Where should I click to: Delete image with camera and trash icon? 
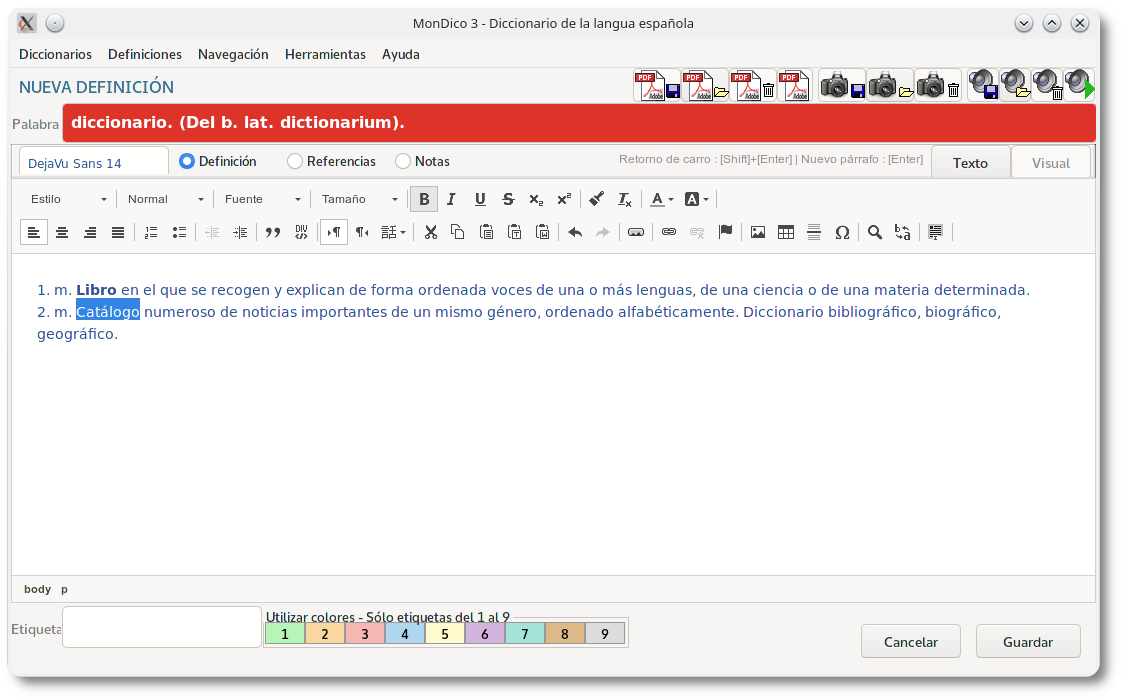tap(938, 86)
